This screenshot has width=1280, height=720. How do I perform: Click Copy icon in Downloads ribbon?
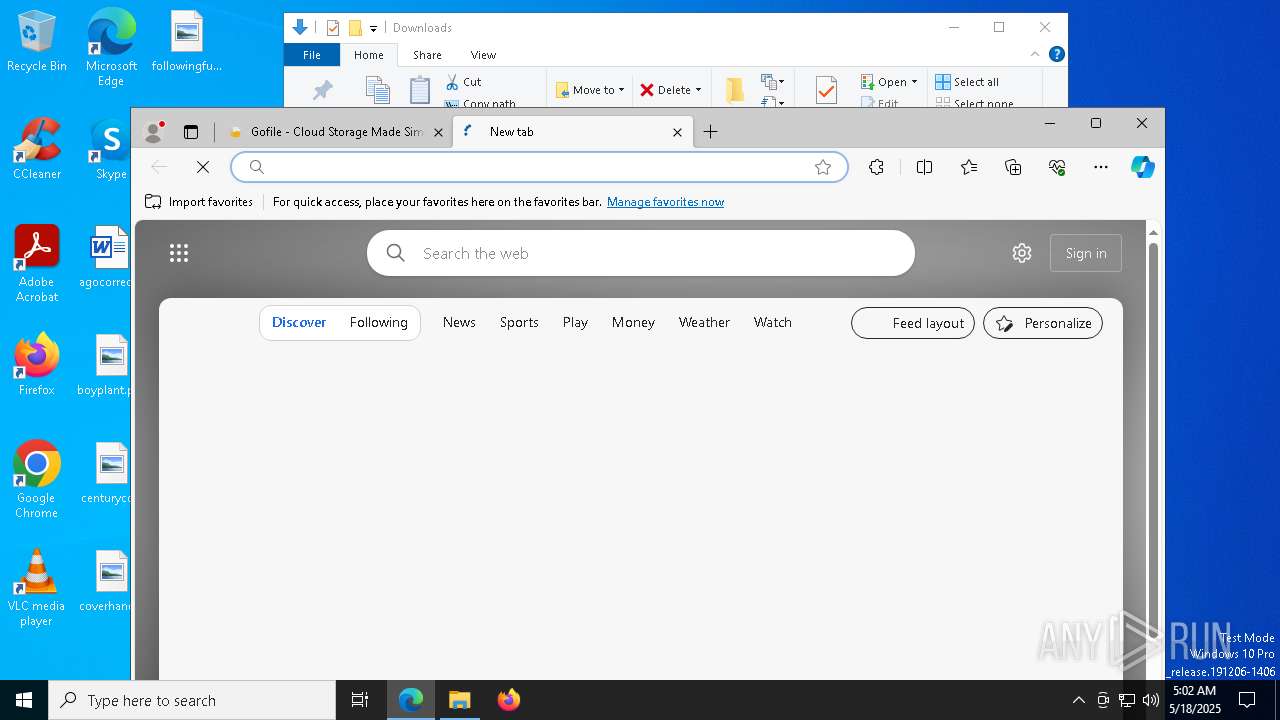click(x=377, y=90)
